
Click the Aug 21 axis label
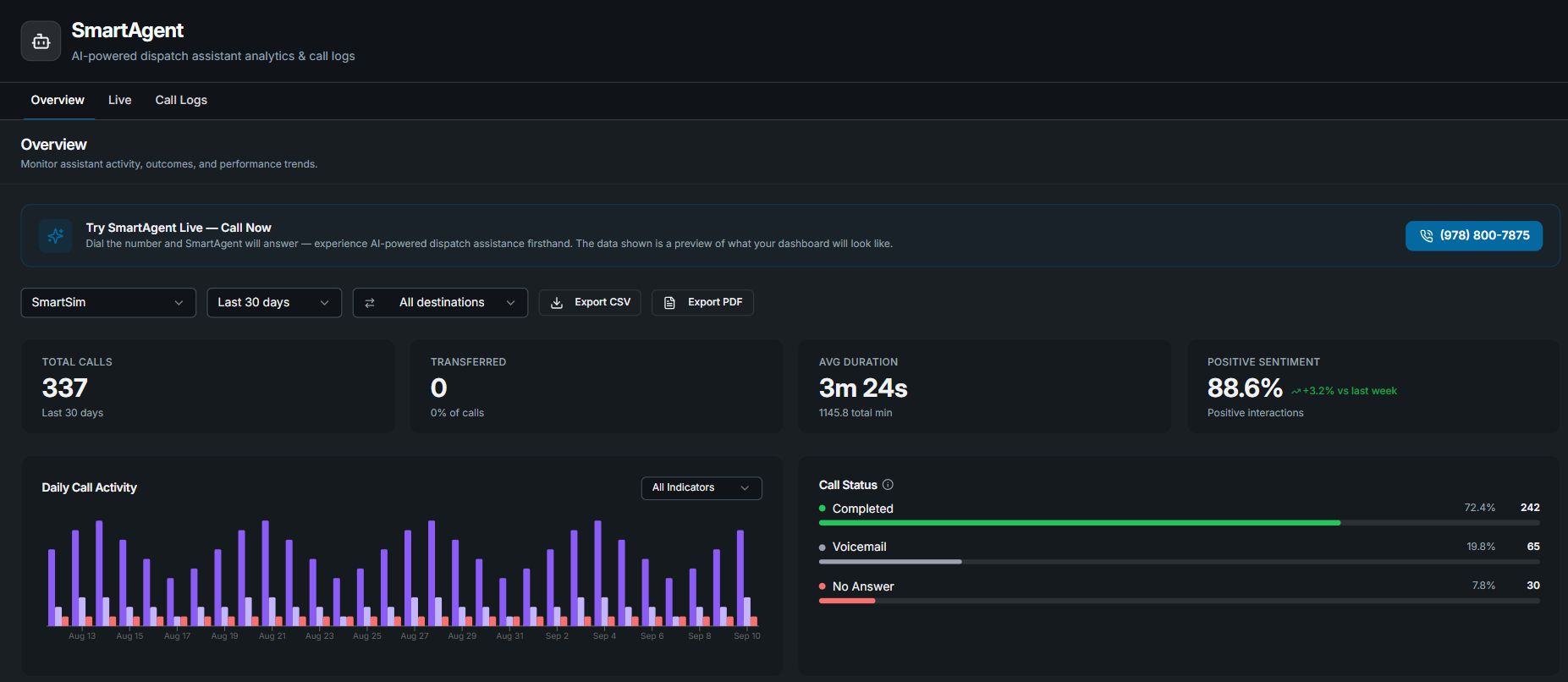tap(272, 636)
